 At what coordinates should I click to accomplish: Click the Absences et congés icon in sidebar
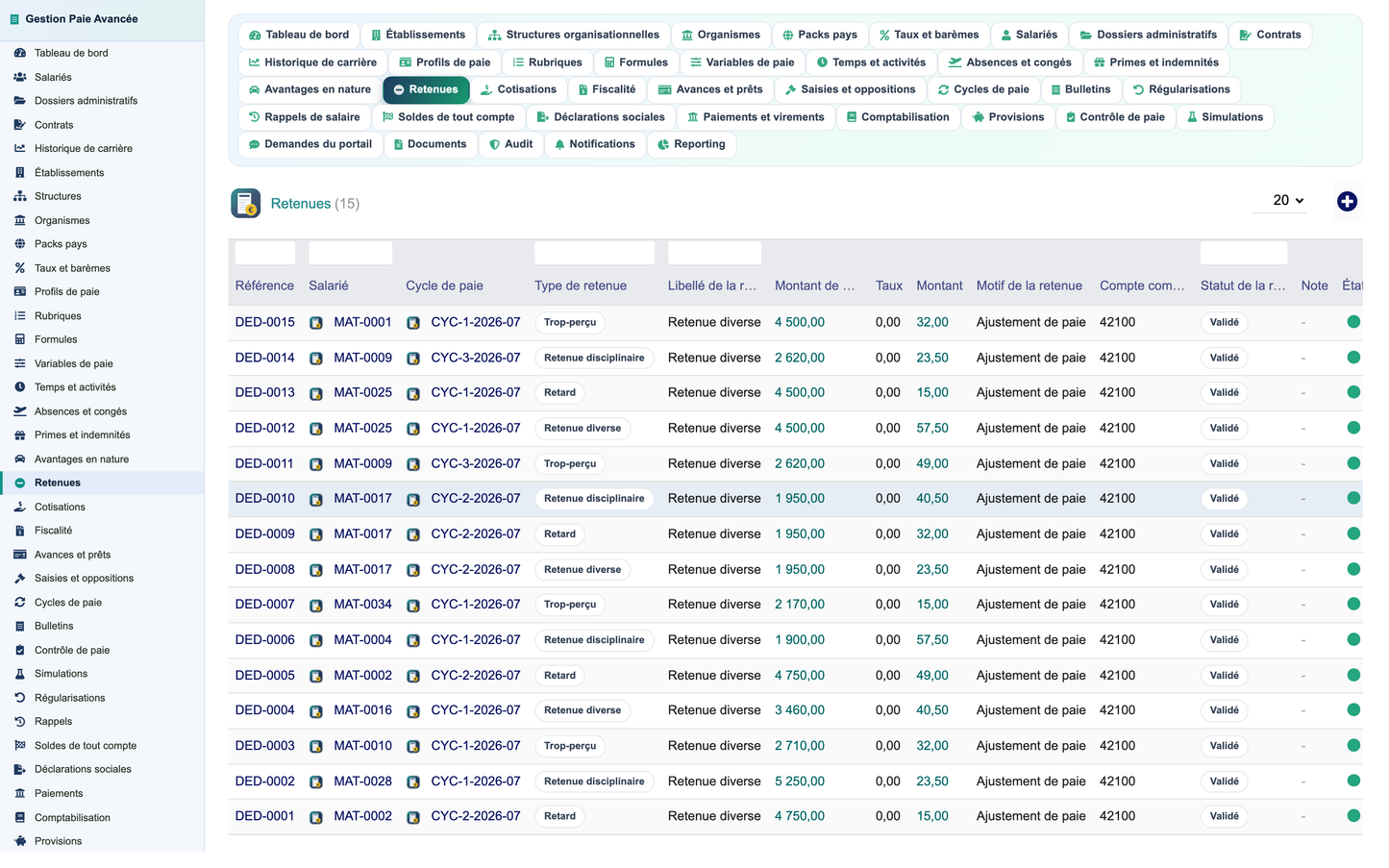pyautogui.click(x=20, y=411)
